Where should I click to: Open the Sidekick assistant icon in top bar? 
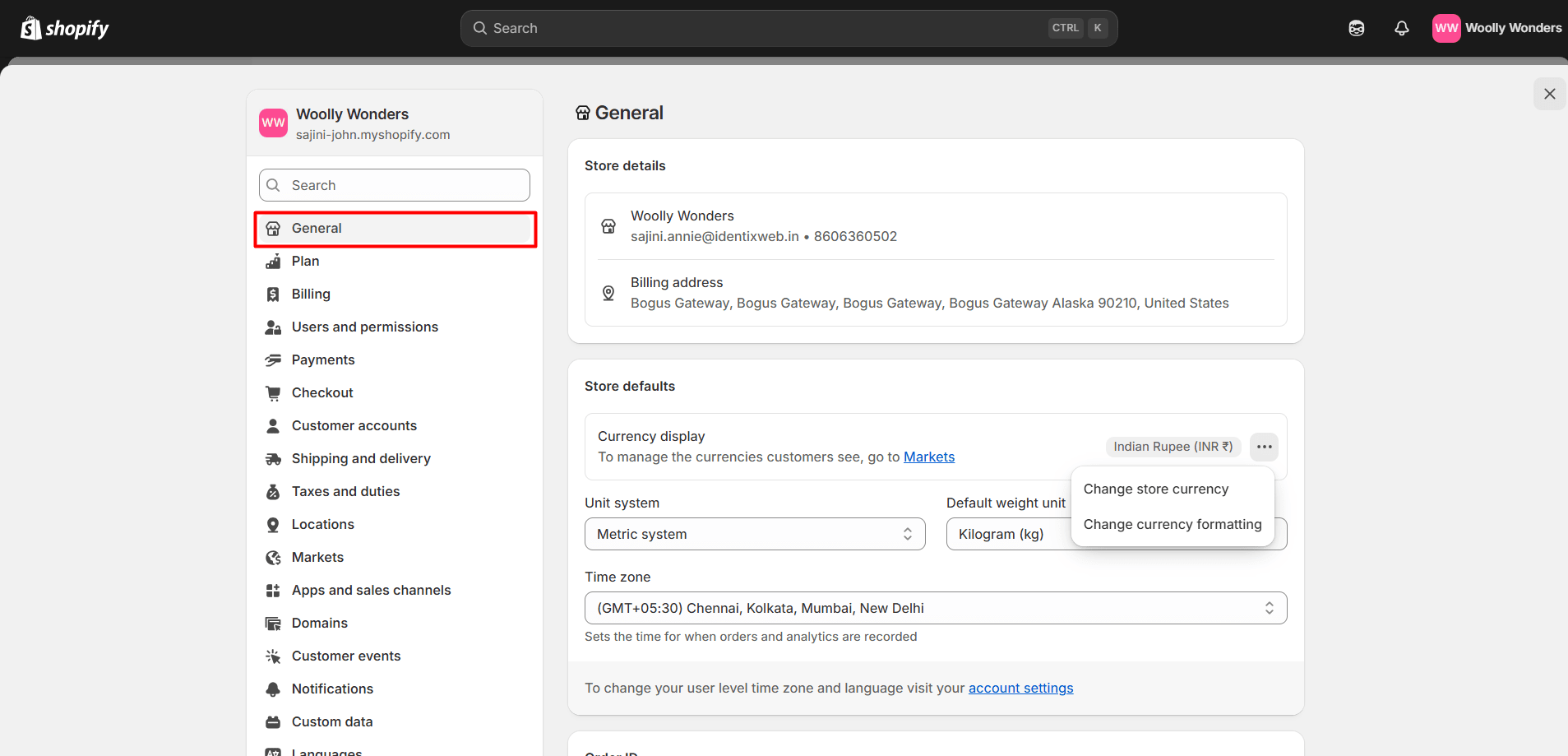(1357, 28)
